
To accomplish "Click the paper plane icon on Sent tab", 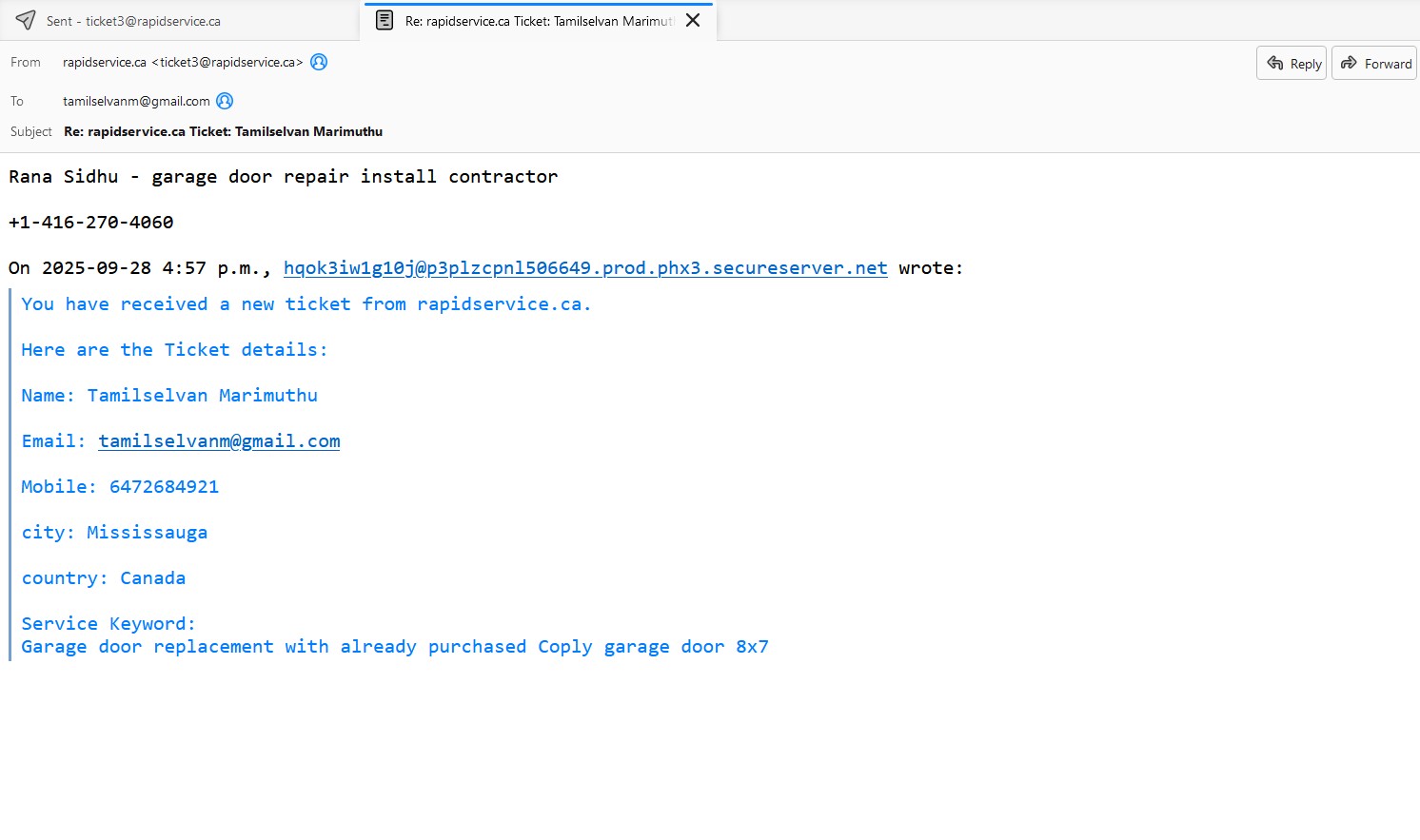I will tap(26, 20).
